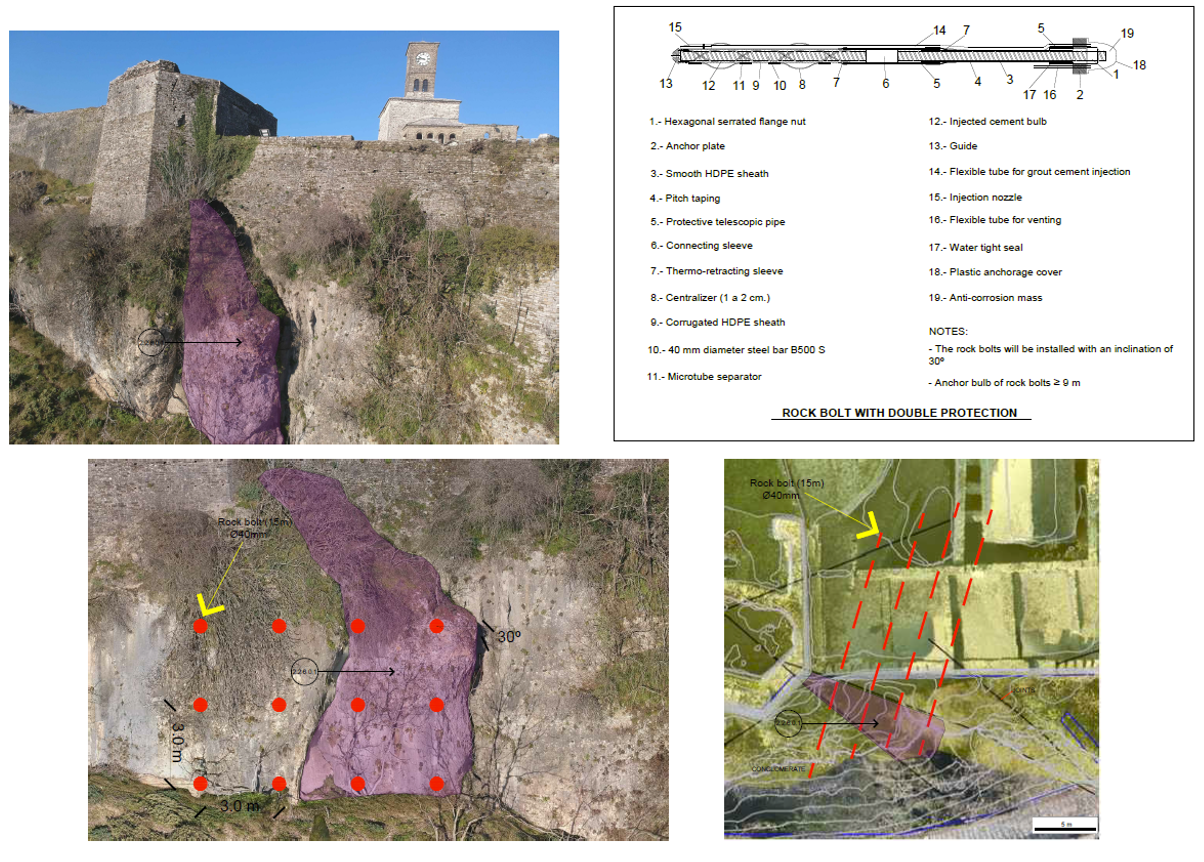Click the circled marker on the cliff elevation photo
This screenshot has width=1204, height=862.
304,671
